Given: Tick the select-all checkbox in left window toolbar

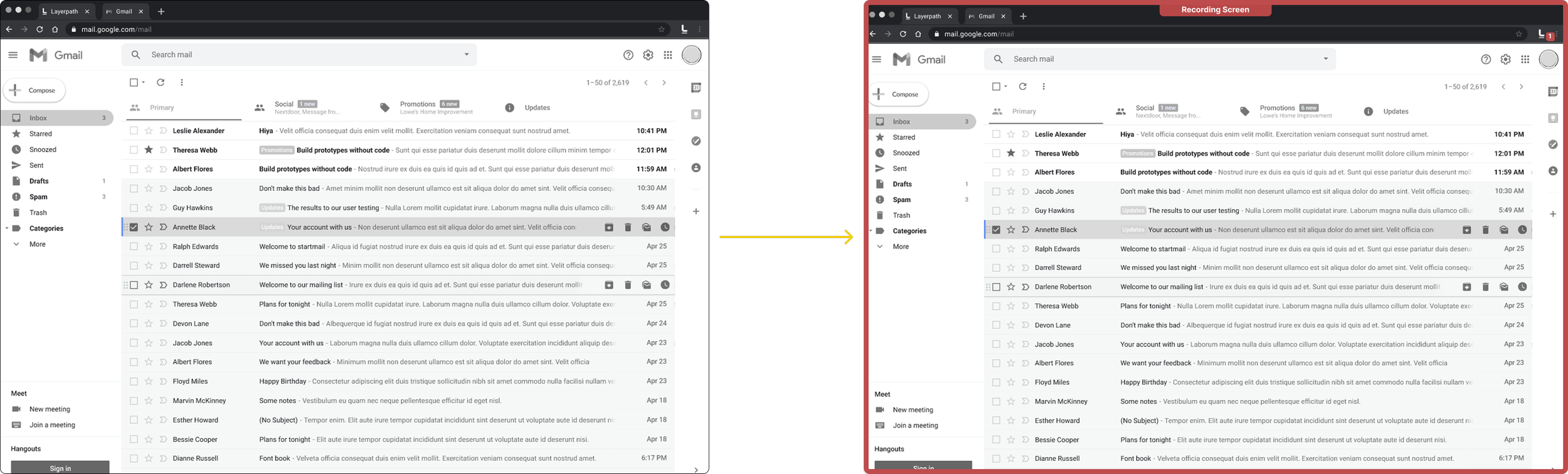Looking at the screenshot, I should pos(134,82).
